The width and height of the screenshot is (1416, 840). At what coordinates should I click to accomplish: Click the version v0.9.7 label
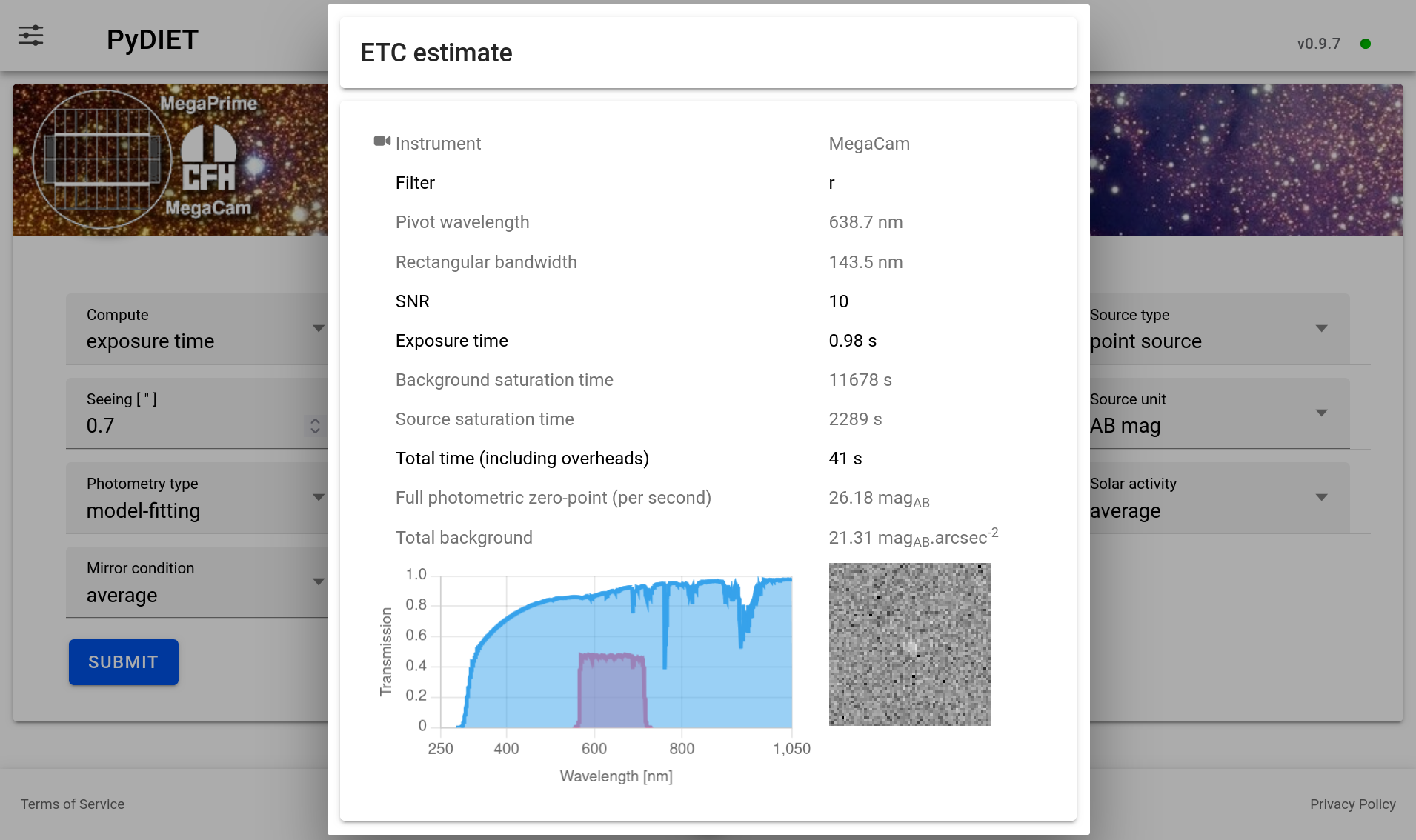click(x=1318, y=44)
